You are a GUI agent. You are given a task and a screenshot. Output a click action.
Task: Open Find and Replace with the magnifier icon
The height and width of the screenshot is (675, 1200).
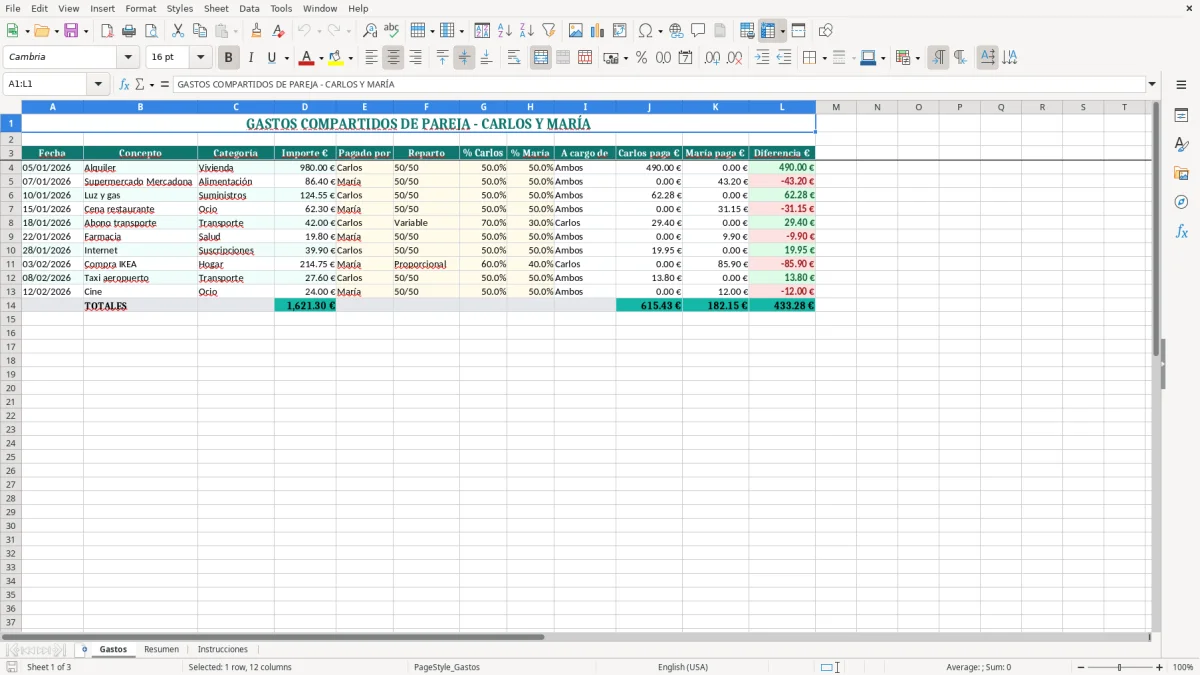tap(370, 31)
